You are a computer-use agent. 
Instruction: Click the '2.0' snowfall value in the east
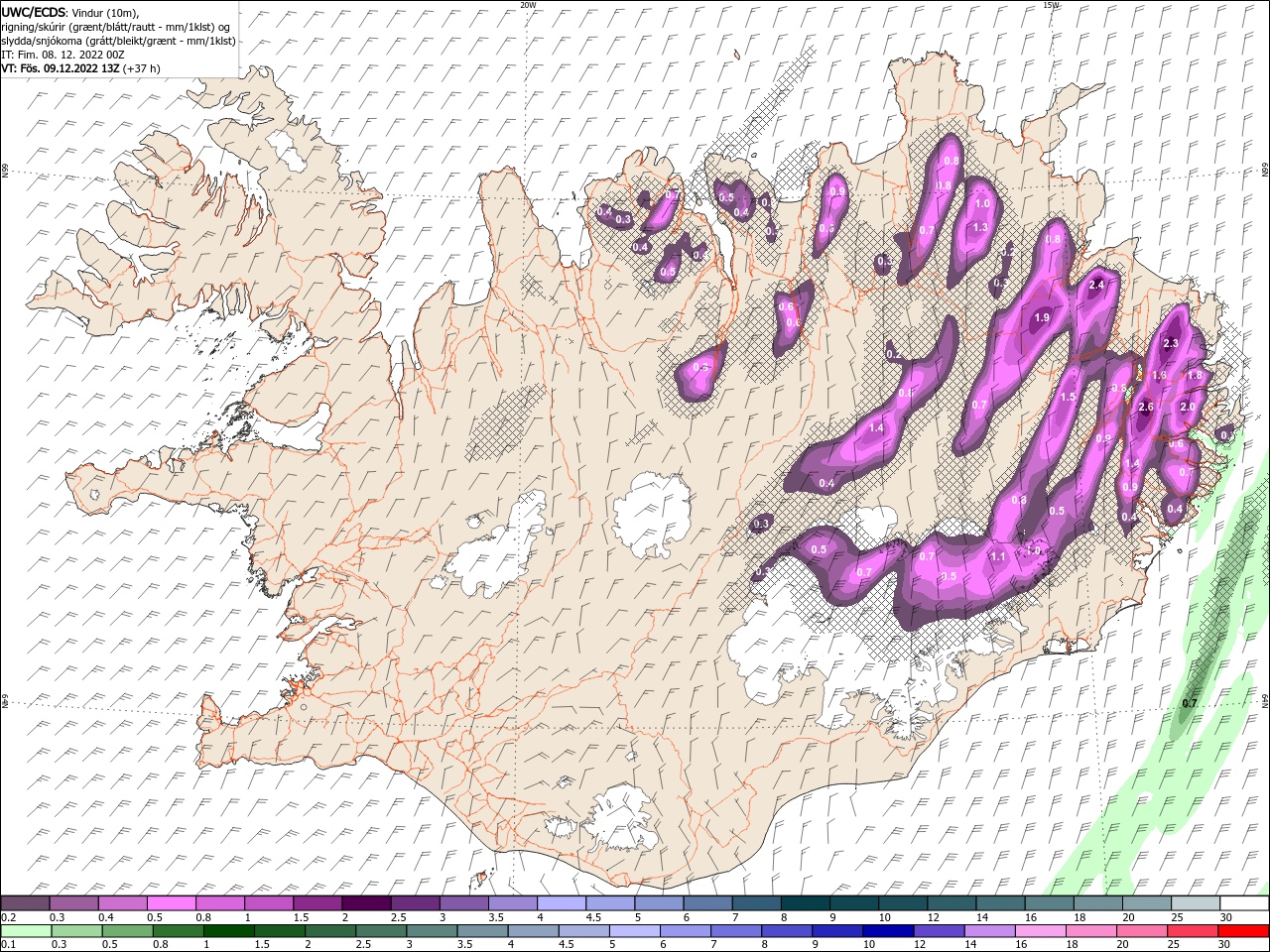(1187, 408)
